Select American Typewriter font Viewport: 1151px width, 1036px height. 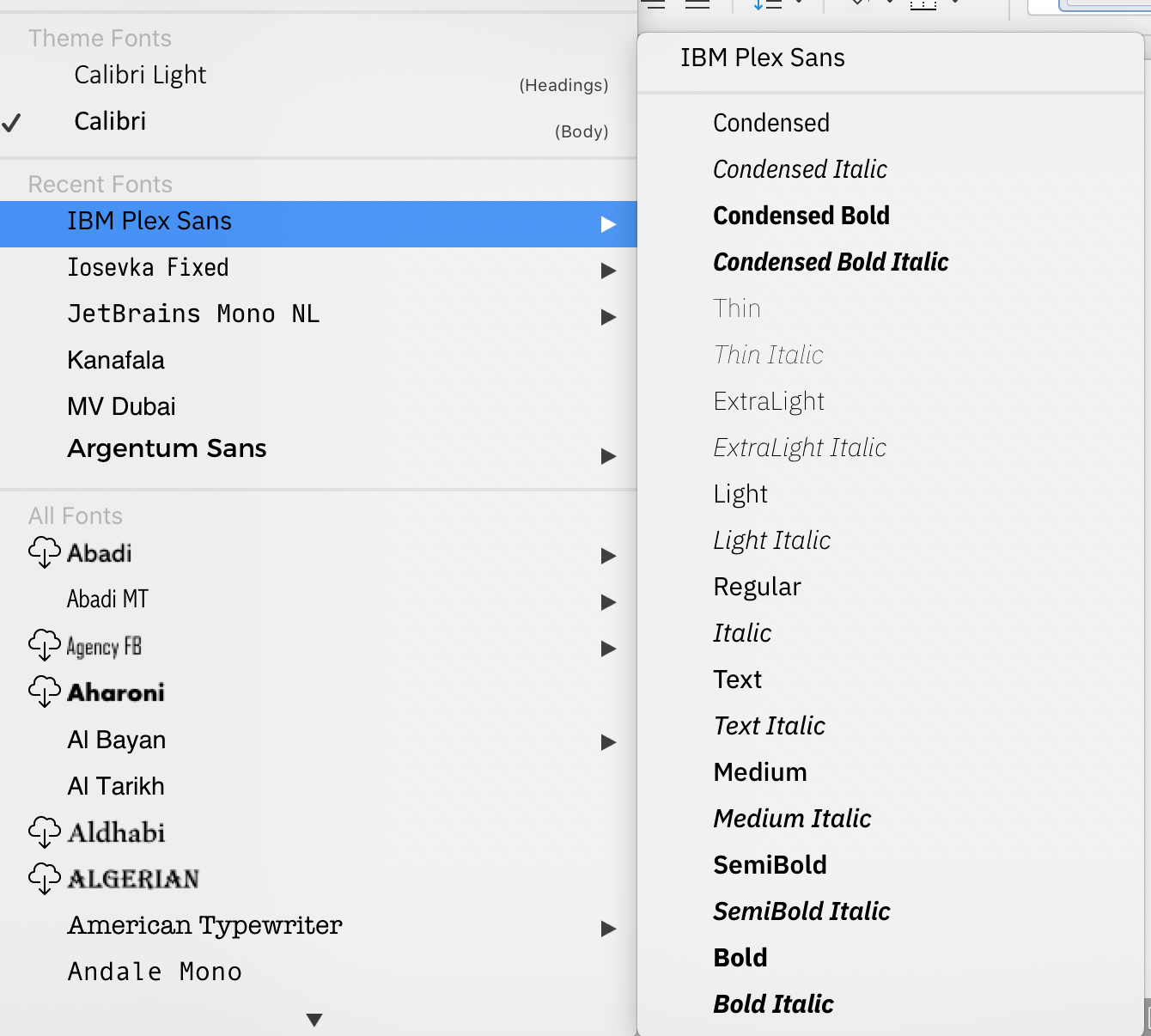click(x=204, y=925)
